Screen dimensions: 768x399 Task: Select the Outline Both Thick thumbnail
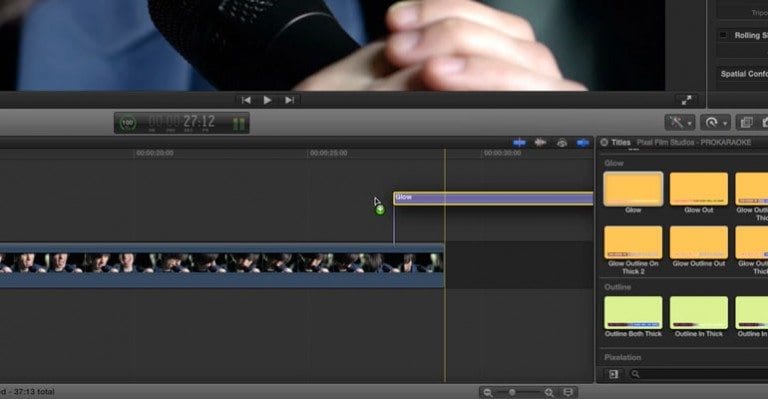633,312
